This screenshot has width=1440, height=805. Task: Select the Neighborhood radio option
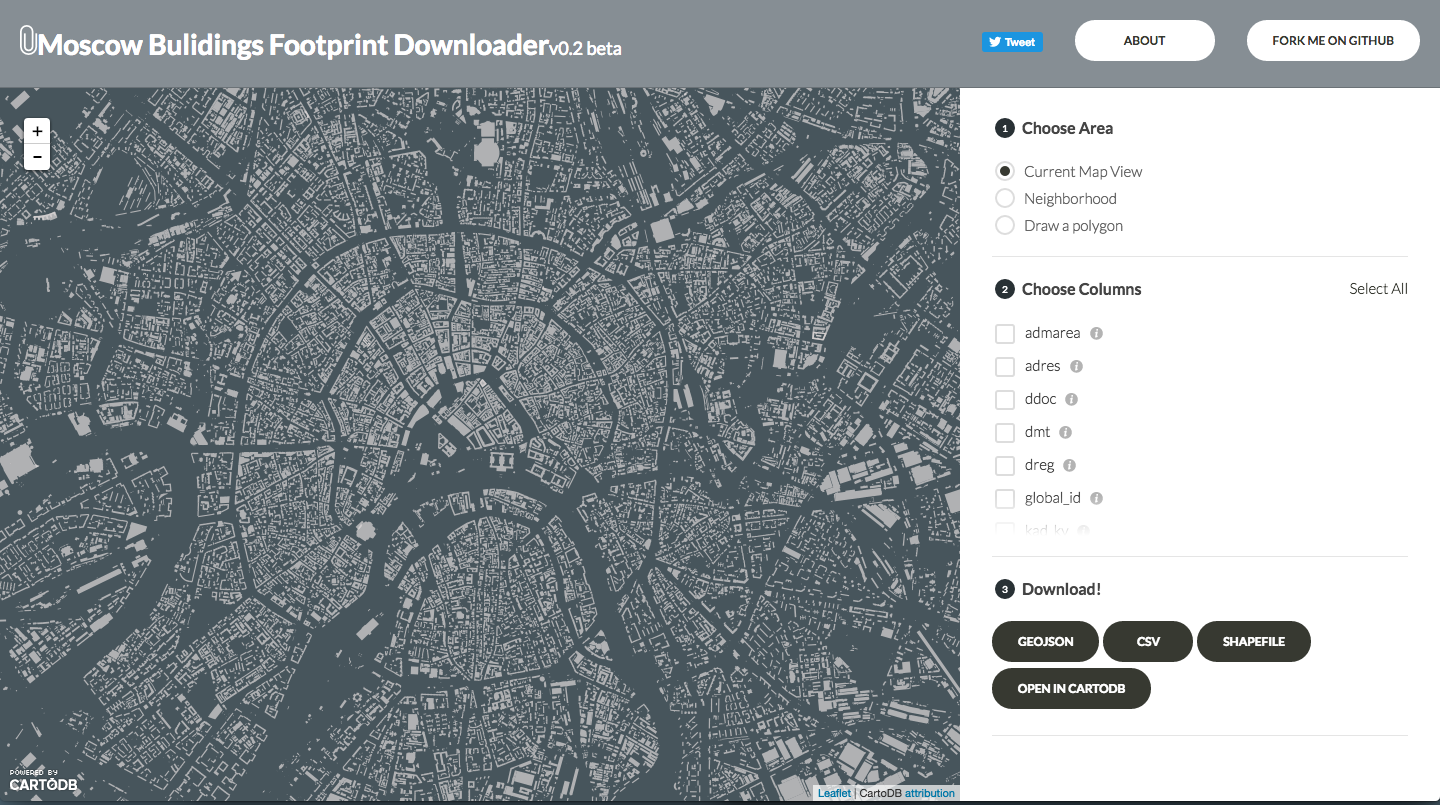click(1005, 198)
